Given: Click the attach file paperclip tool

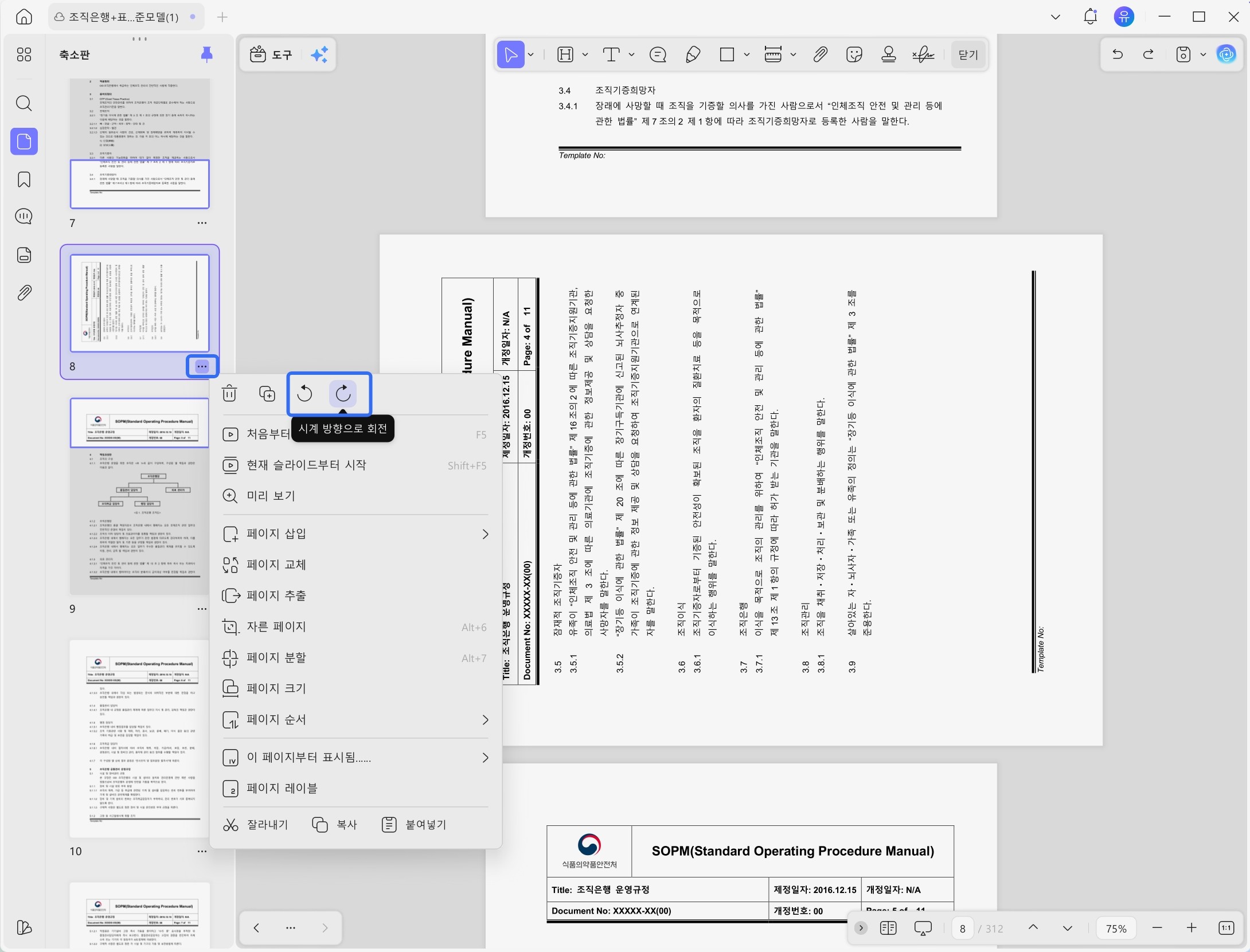Looking at the screenshot, I should pyautogui.click(x=820, y=54).
